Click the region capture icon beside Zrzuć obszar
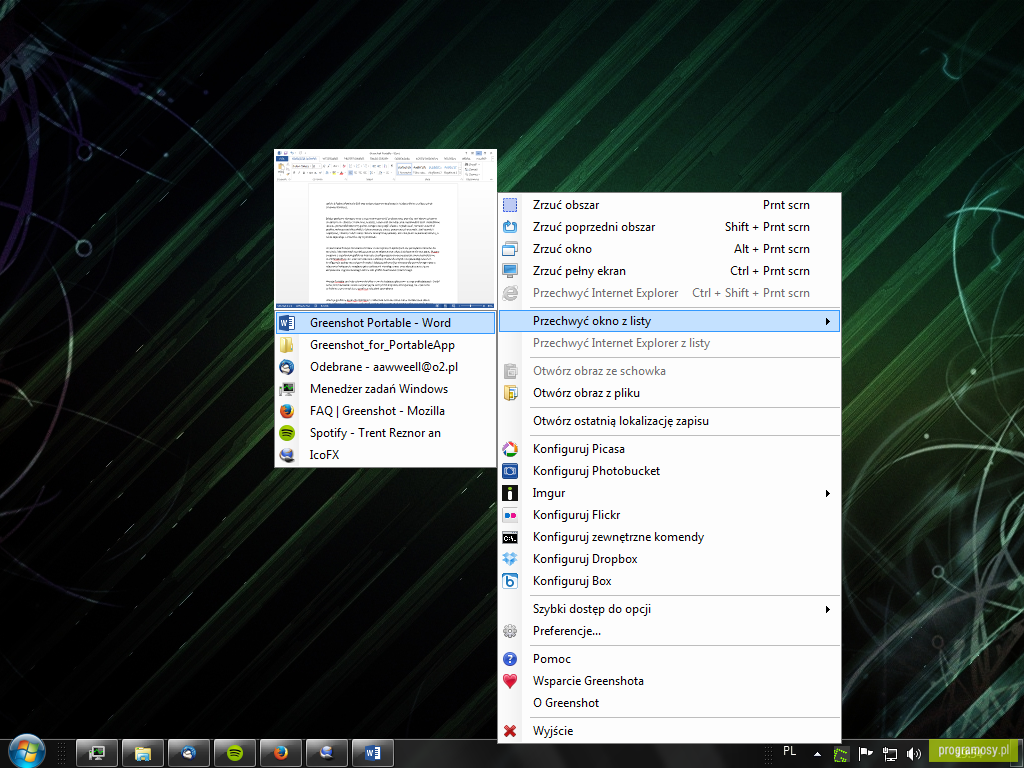This screenshot has height=768, width=1024. (x=510, y=205)
